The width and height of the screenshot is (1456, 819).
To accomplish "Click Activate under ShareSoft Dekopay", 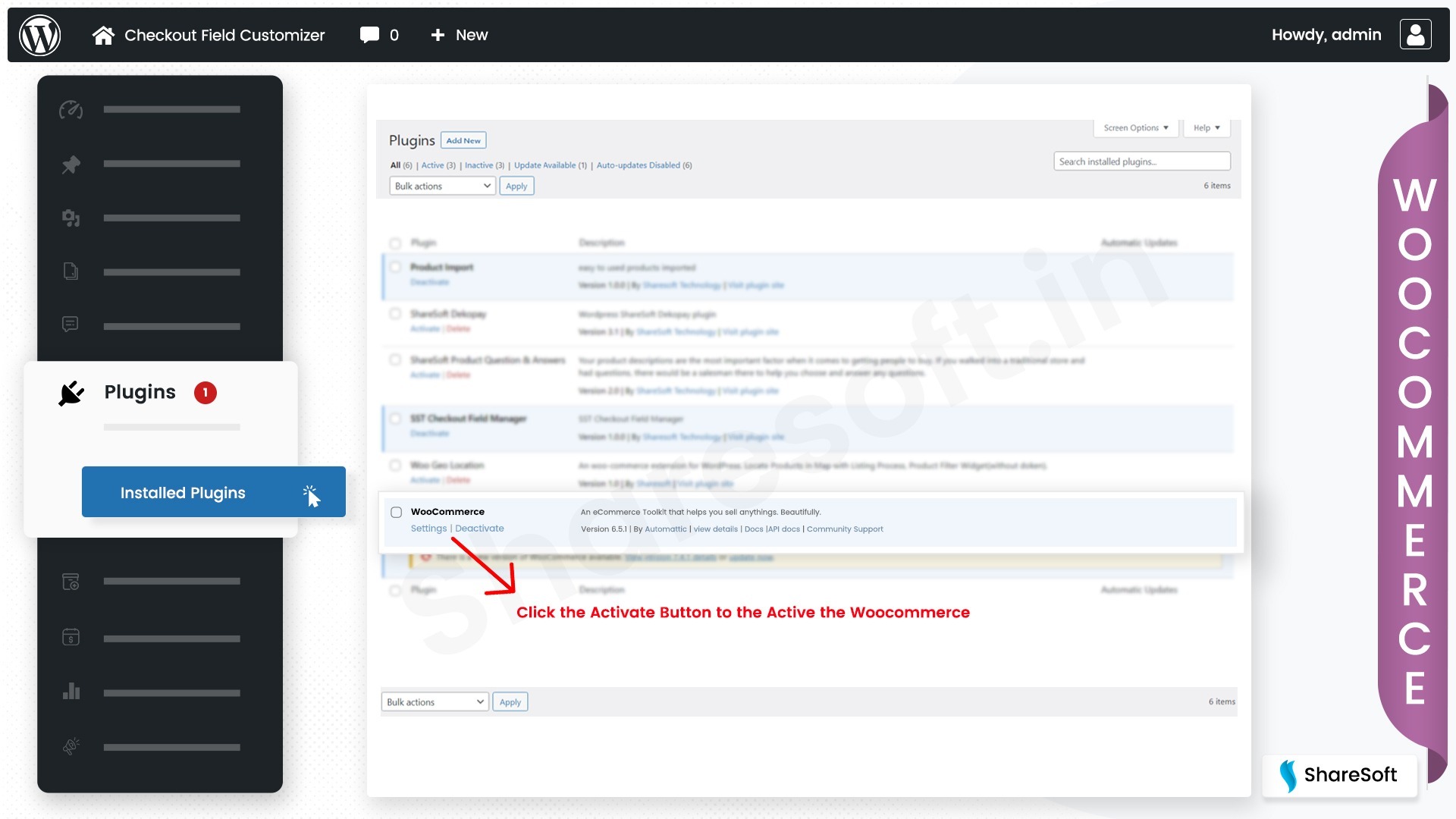I will [425, 329].
